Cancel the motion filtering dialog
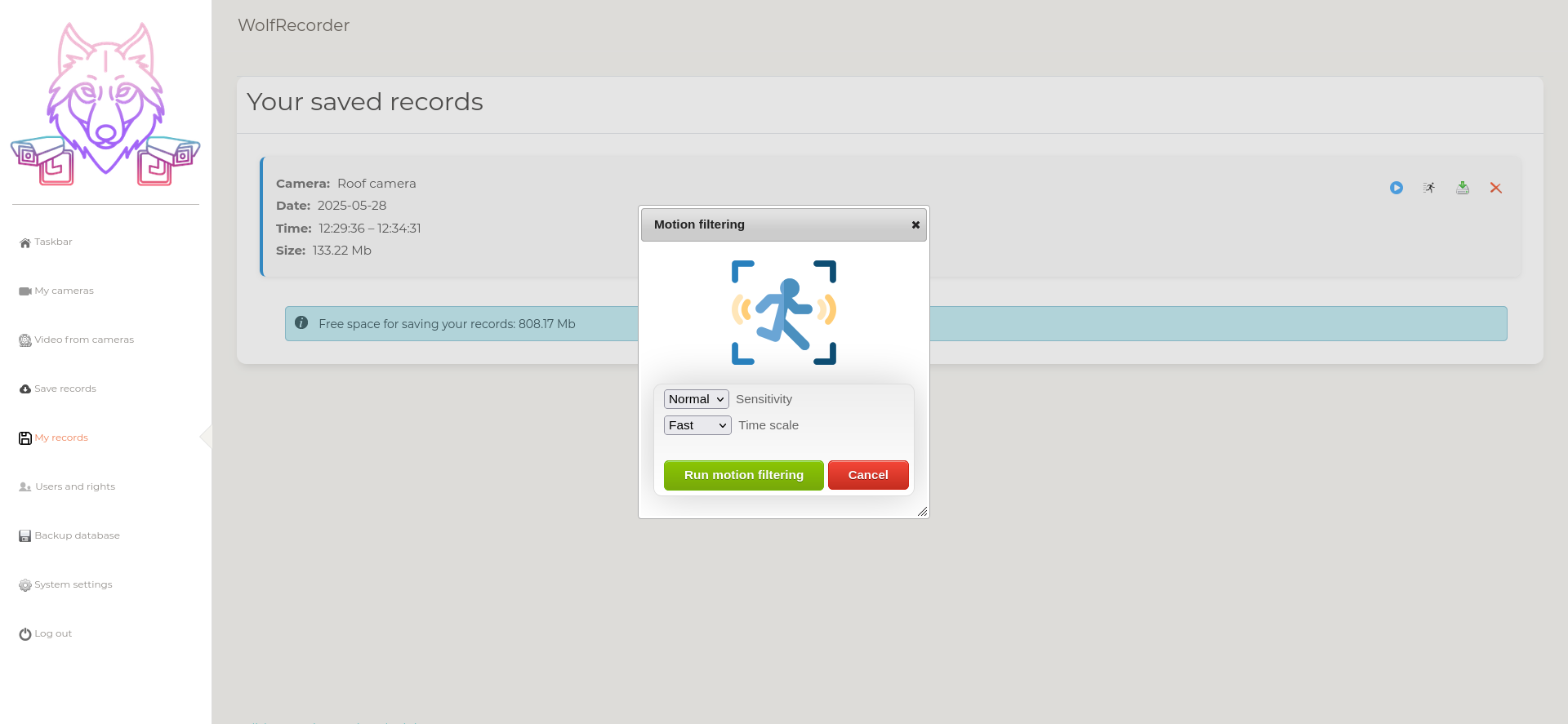 pyautogui.click(x=867, y=475)
